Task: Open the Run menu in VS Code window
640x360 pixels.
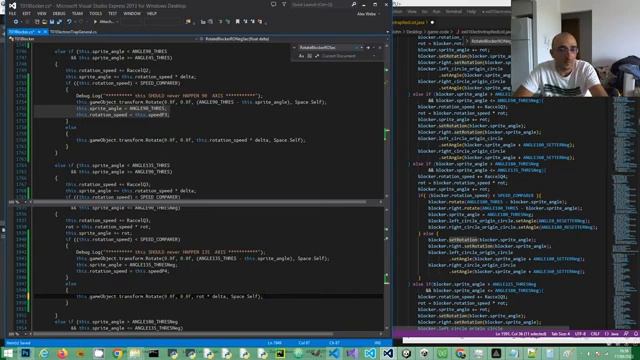Action: 436,12
